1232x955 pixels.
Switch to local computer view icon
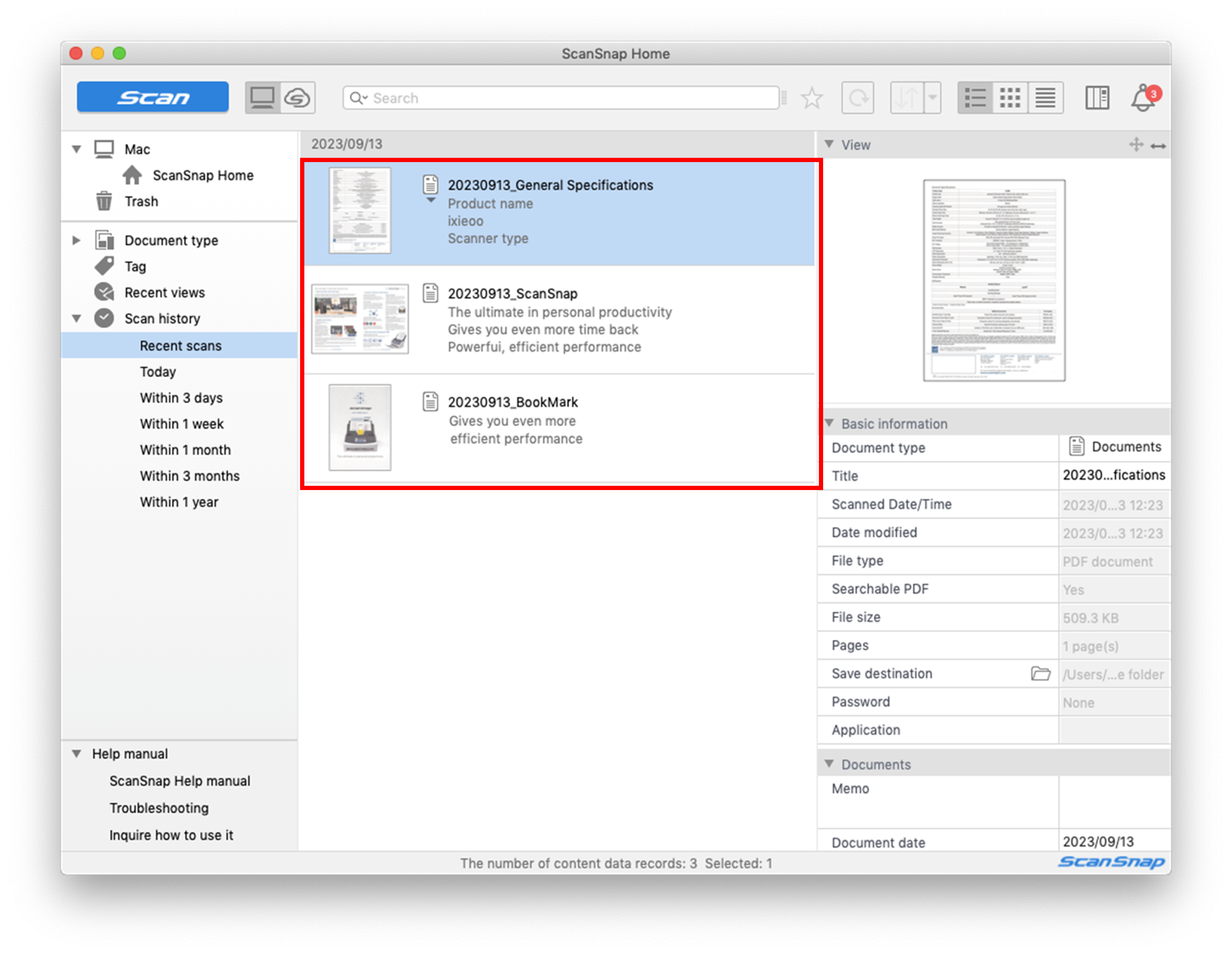coord(262,98)
